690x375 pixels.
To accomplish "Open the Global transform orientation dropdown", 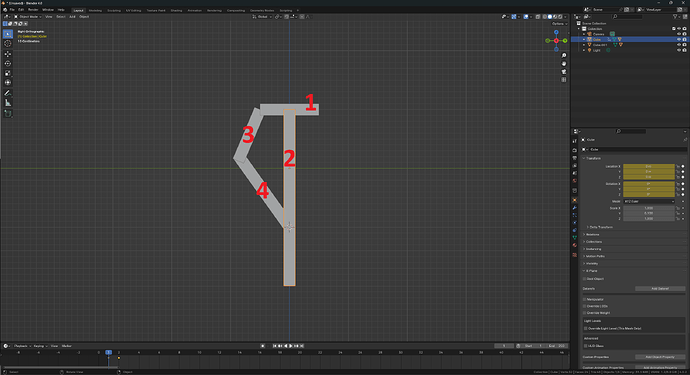I will pos(262,17).
